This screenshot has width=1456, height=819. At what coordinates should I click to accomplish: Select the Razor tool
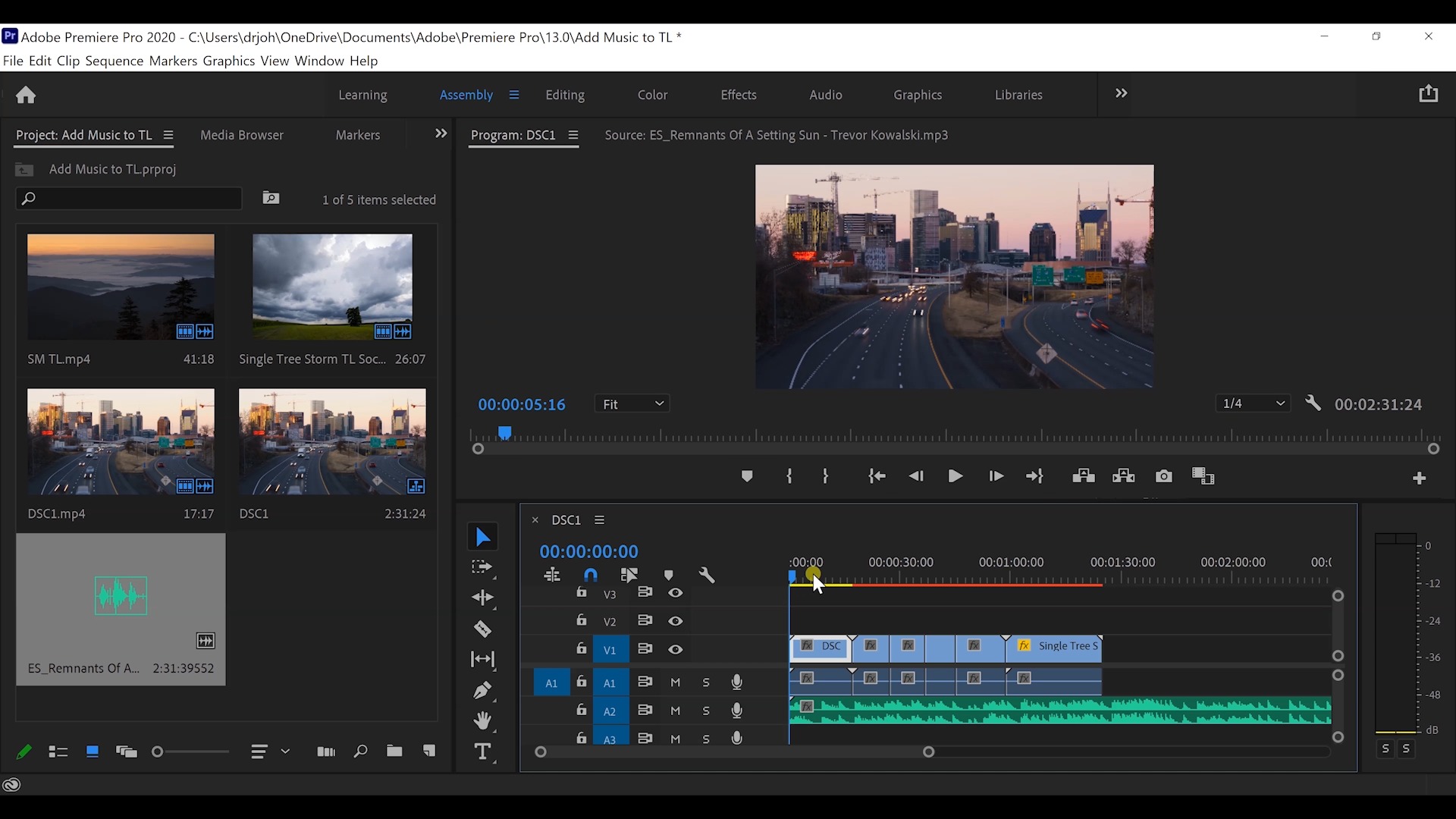483,629
